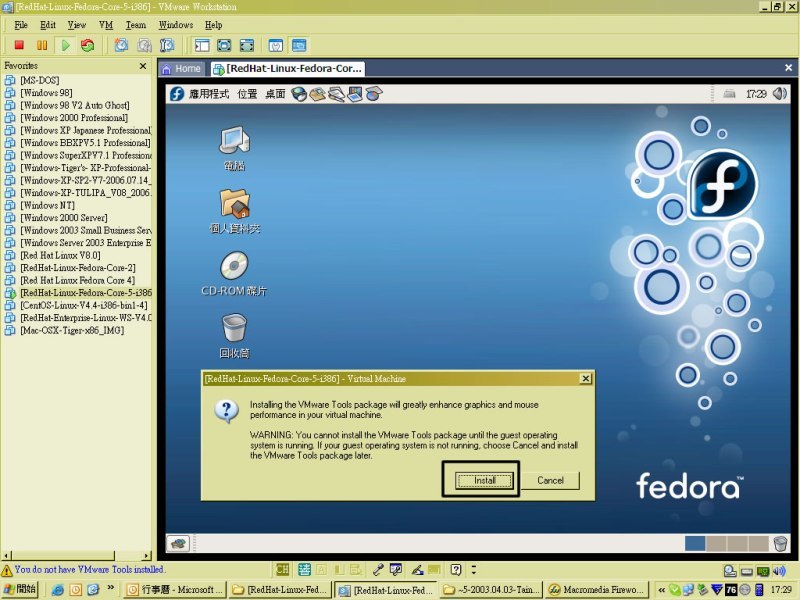Screen dimensions: 800x600
Task: Select [Red Hat Linux V8.0] favorite
Action: (x=60, y=255)
